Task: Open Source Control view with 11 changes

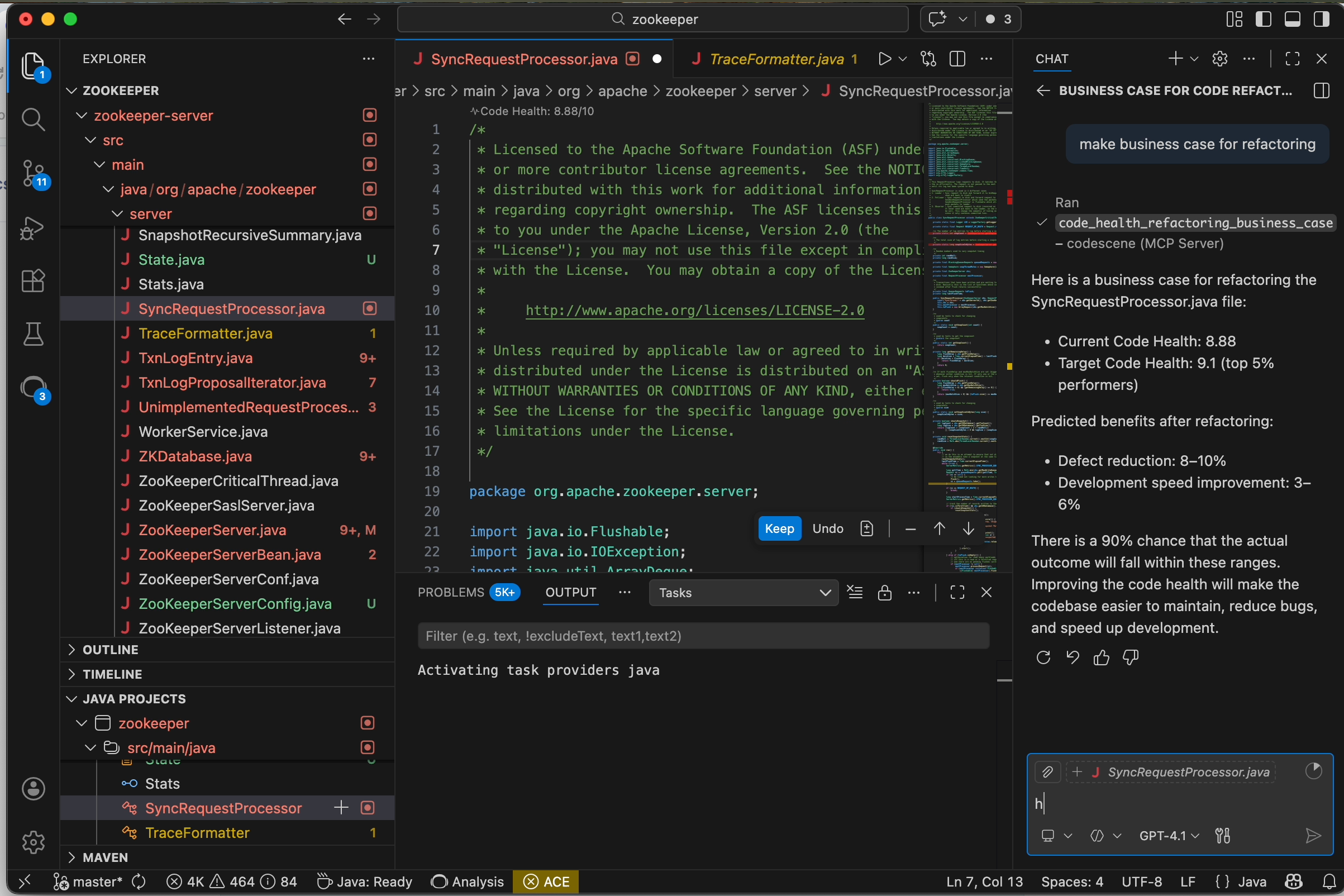Action: [33, 173]
